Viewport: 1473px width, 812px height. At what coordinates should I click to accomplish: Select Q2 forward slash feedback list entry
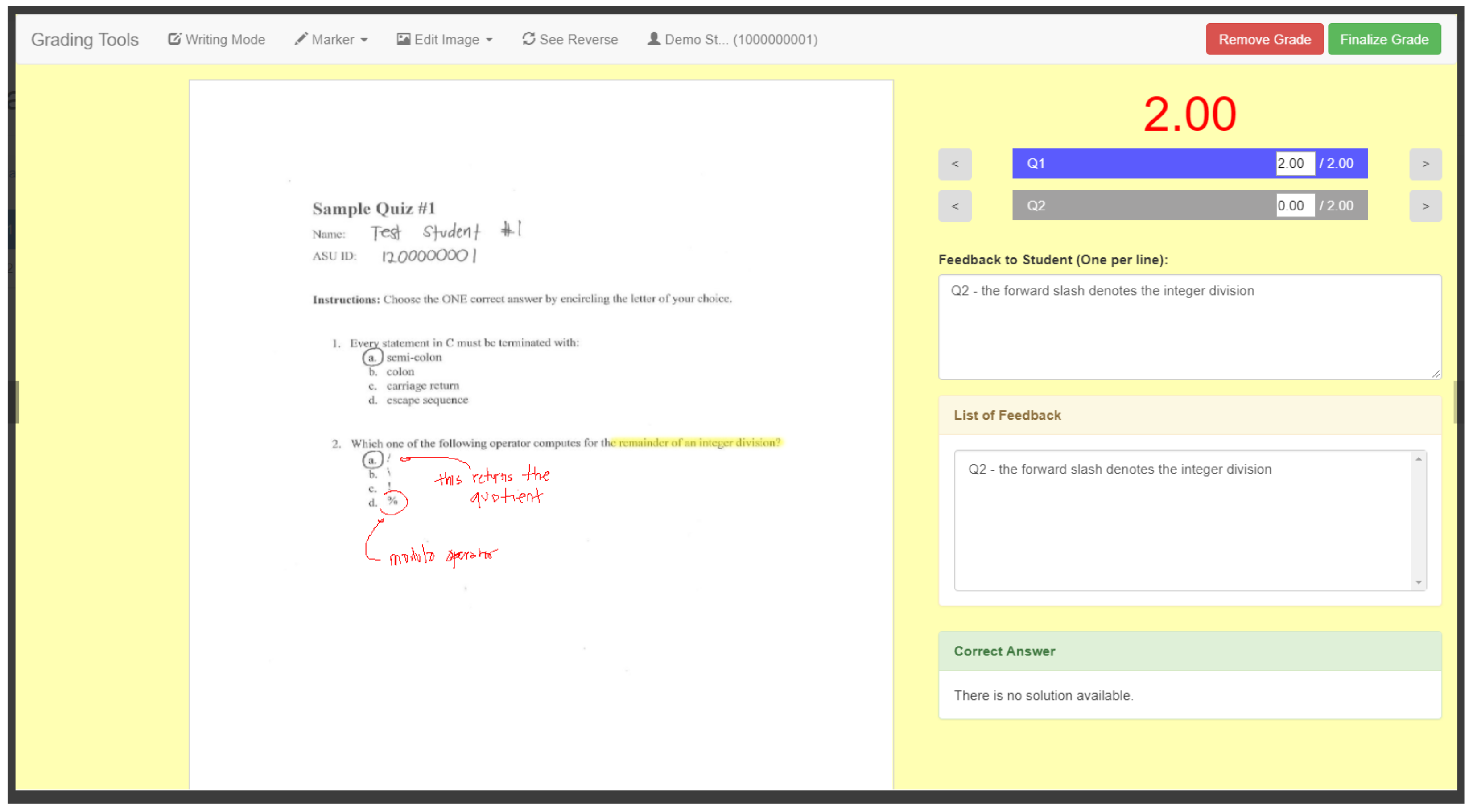click(1120, 470)
